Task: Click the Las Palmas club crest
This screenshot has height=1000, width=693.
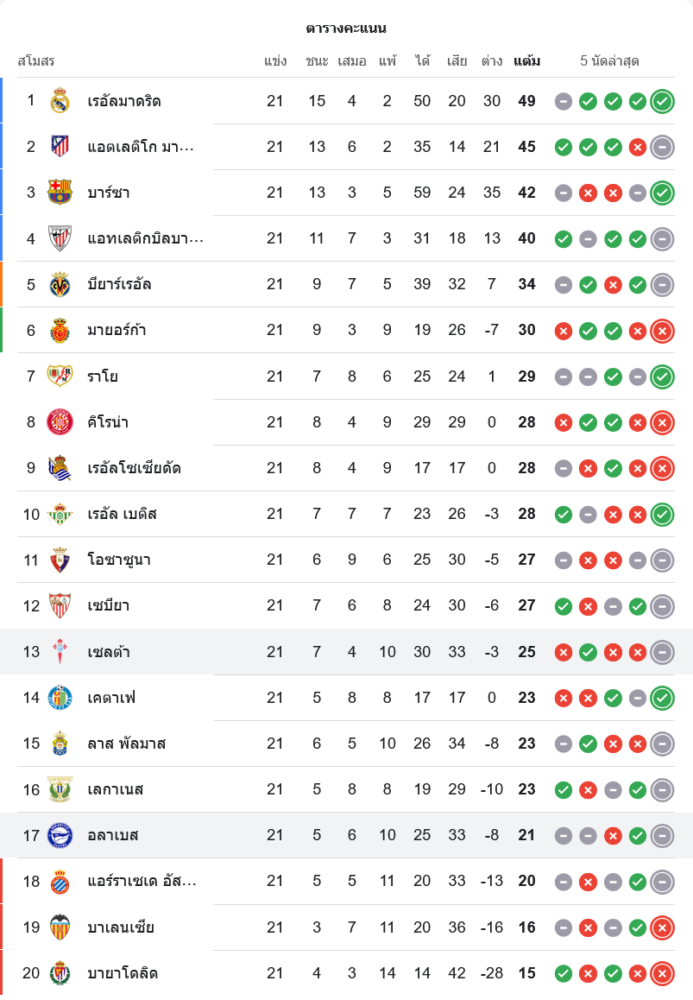Action: (x=60, y=743)
